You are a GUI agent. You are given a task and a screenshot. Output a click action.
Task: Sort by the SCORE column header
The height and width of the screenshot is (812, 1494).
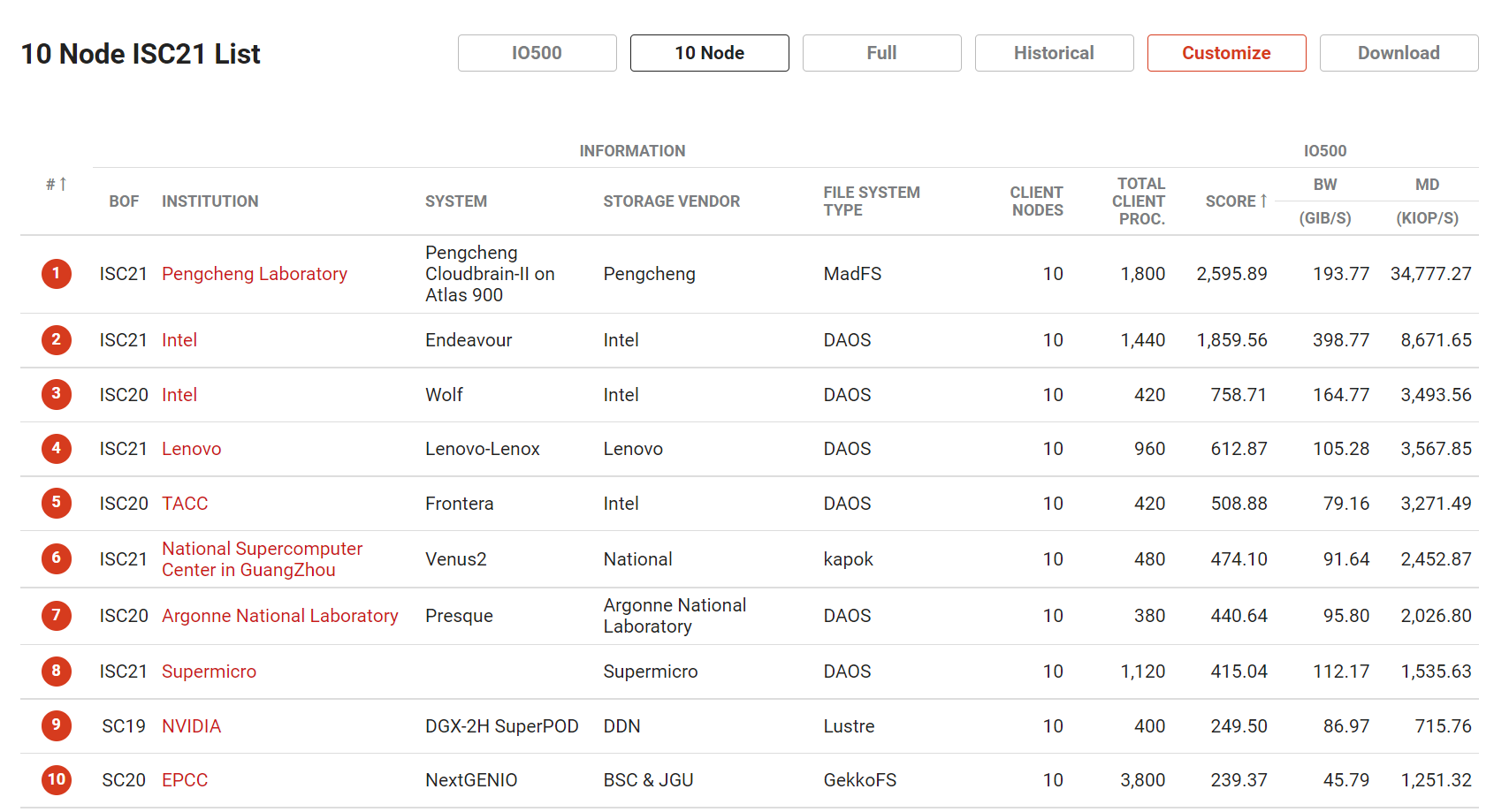(x=1237, y=201)
